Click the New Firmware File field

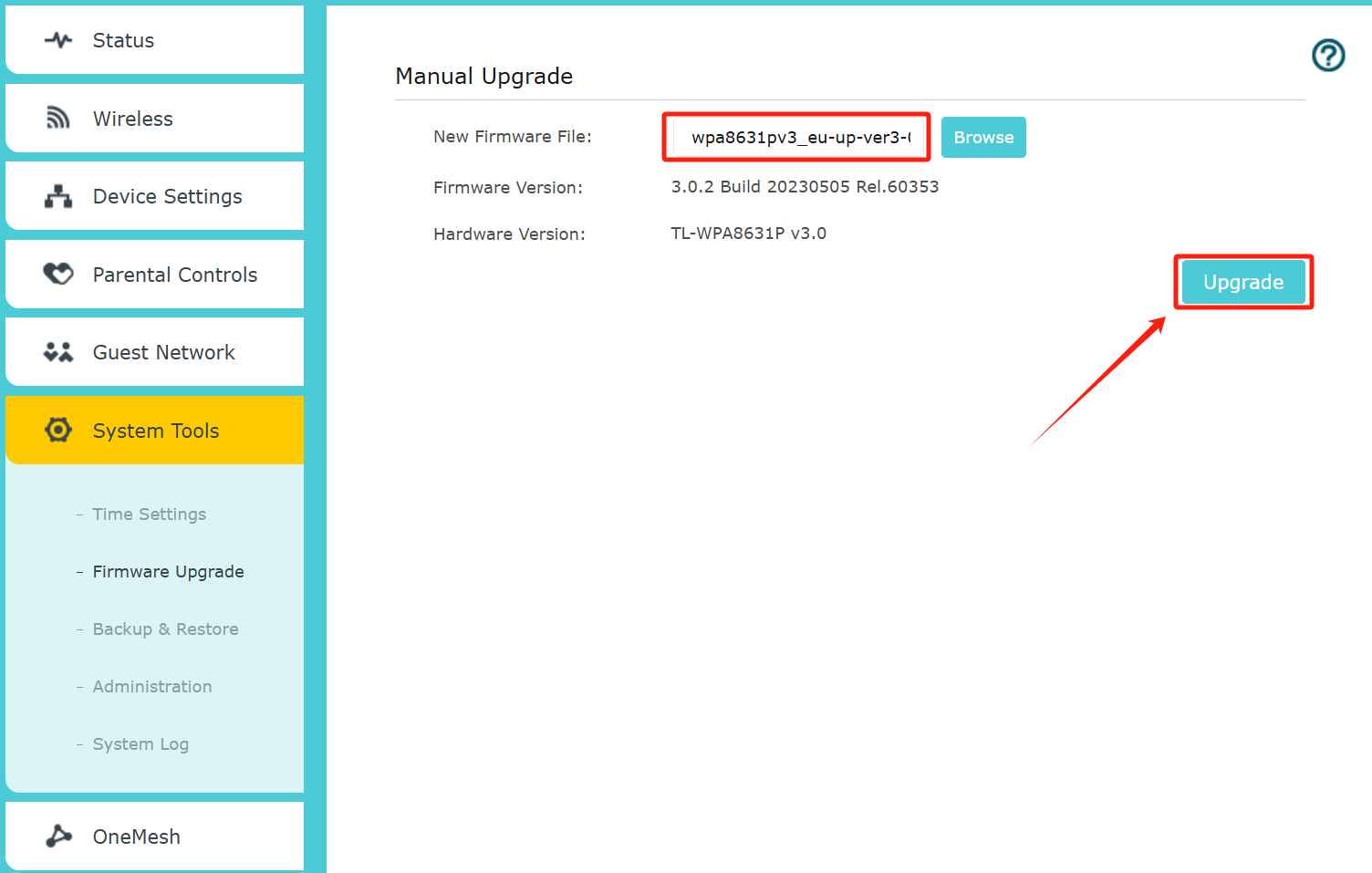796,138
